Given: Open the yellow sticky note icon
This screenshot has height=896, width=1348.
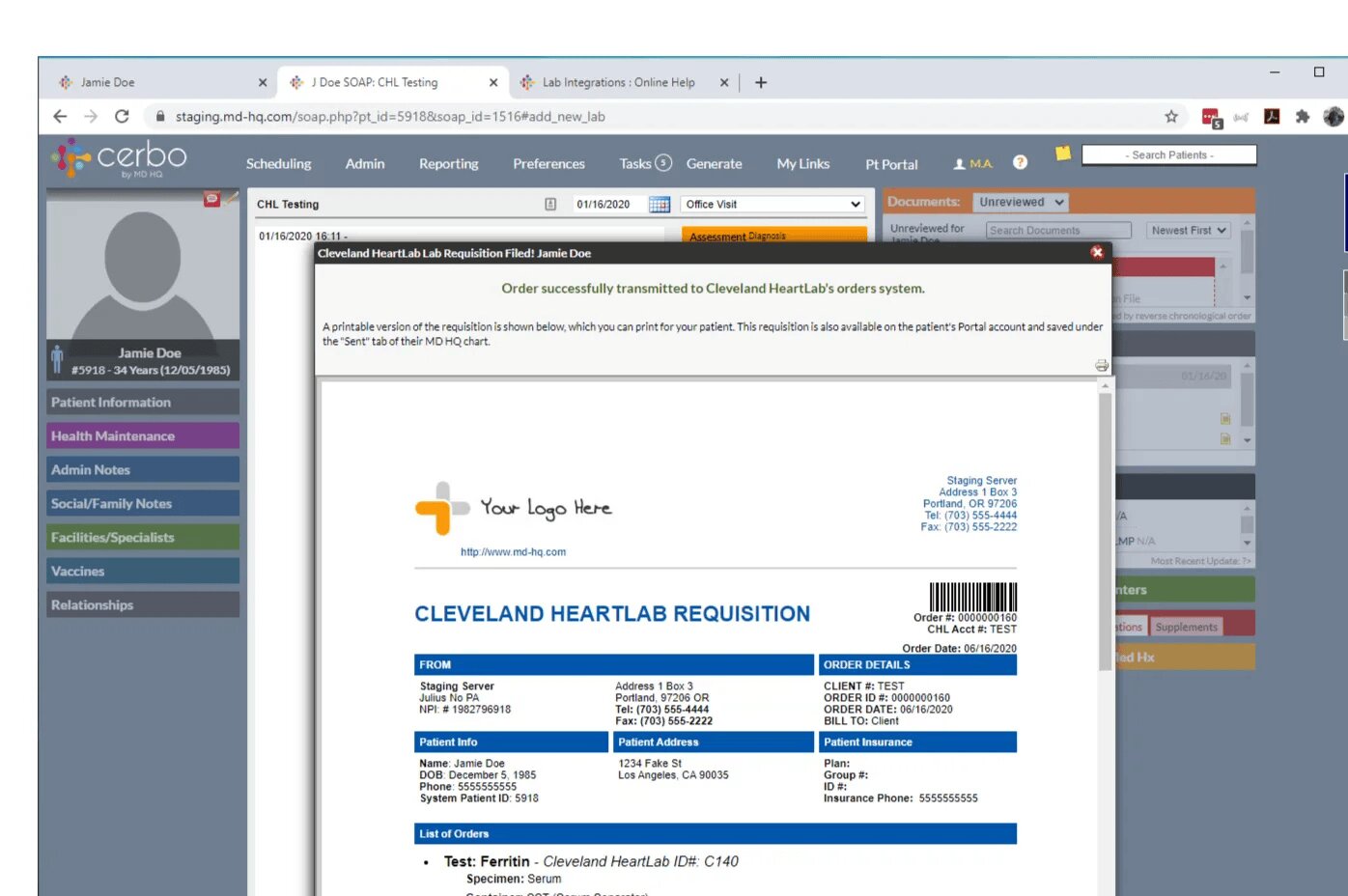Looking at the screenshot, I should 1063,154.
